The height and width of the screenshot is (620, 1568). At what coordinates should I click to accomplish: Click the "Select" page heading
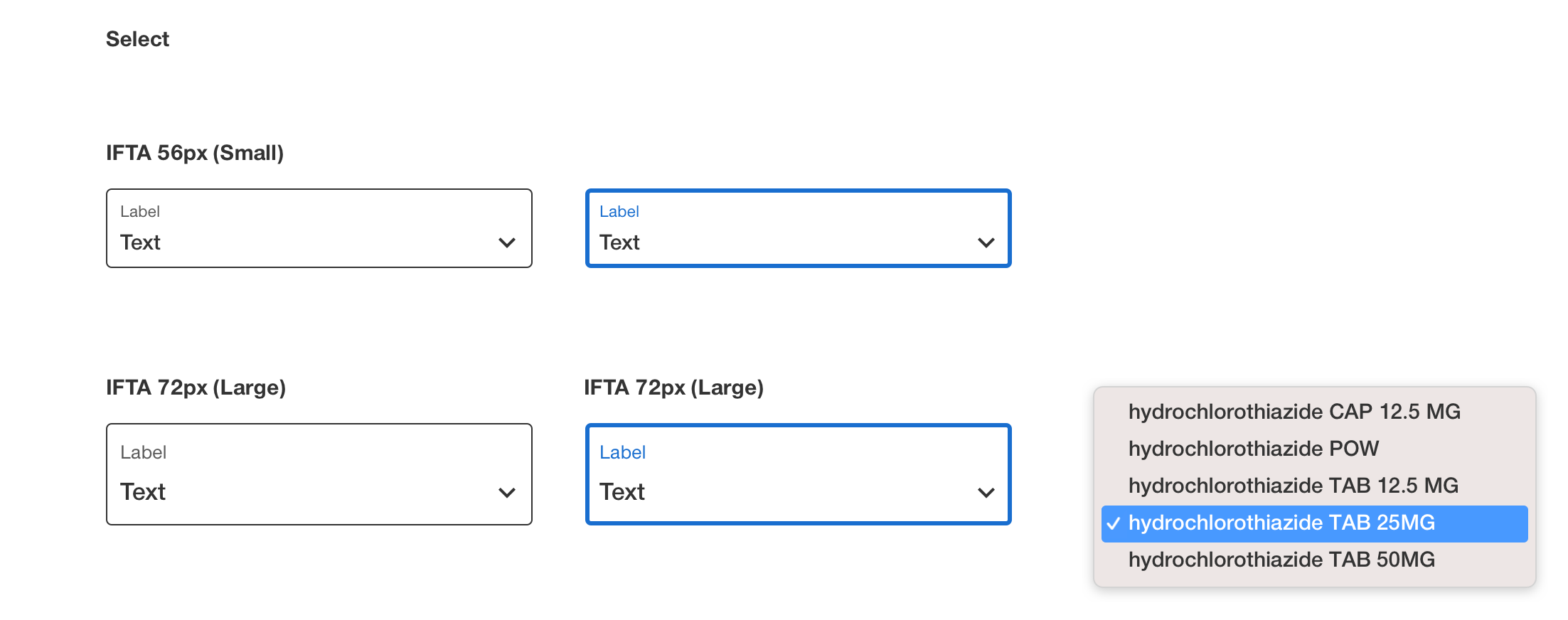(x=137, y=39)
